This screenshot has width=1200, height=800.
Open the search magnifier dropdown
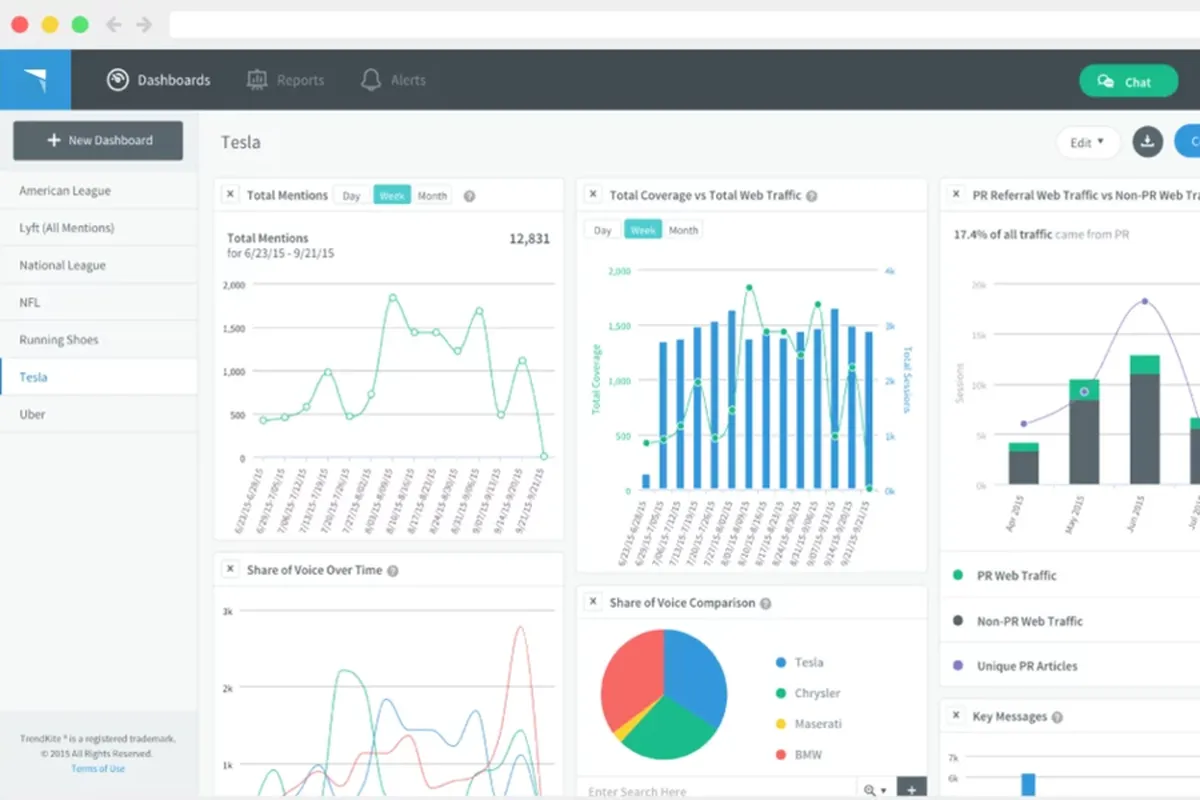[876, 790]
